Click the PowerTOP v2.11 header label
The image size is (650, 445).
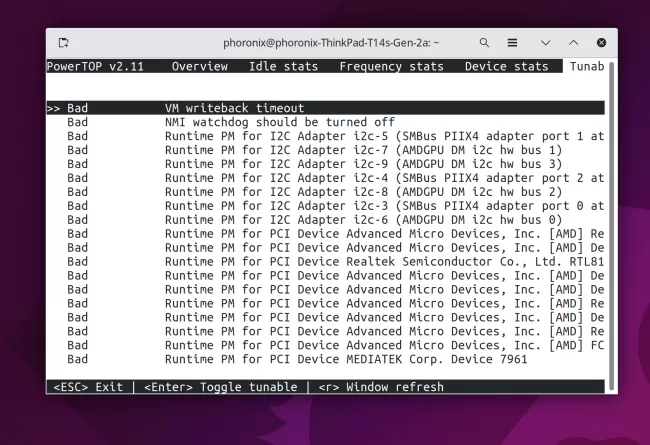95,66
